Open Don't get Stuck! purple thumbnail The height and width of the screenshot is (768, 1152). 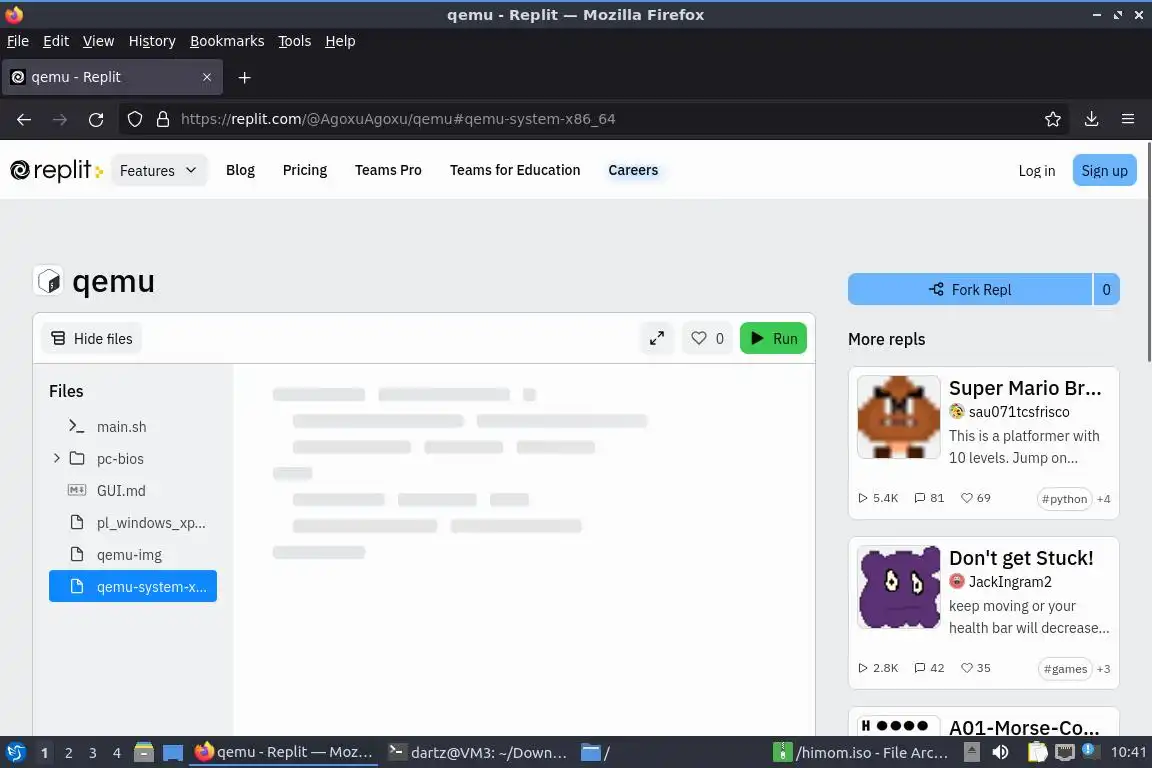[x=899, y=587]
